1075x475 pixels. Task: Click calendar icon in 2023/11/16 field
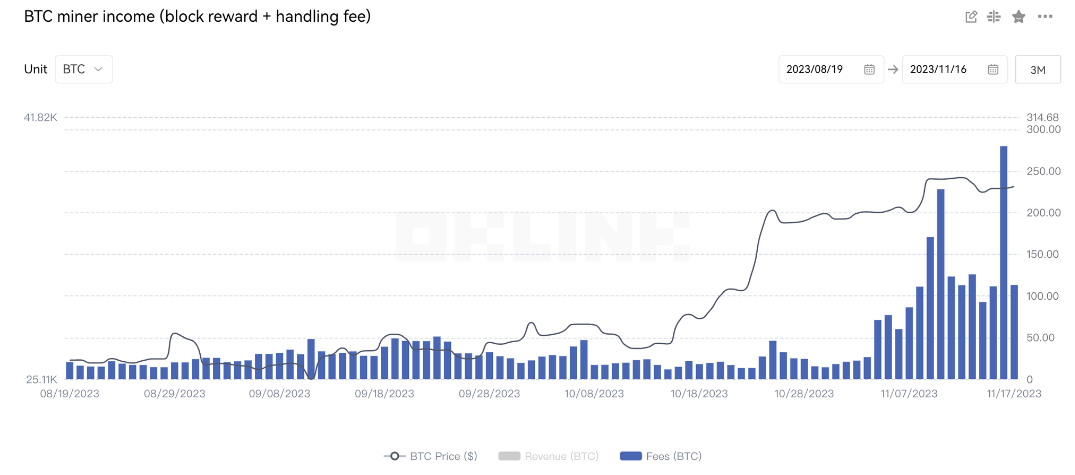pyautogui.click(x=992, y=69)
